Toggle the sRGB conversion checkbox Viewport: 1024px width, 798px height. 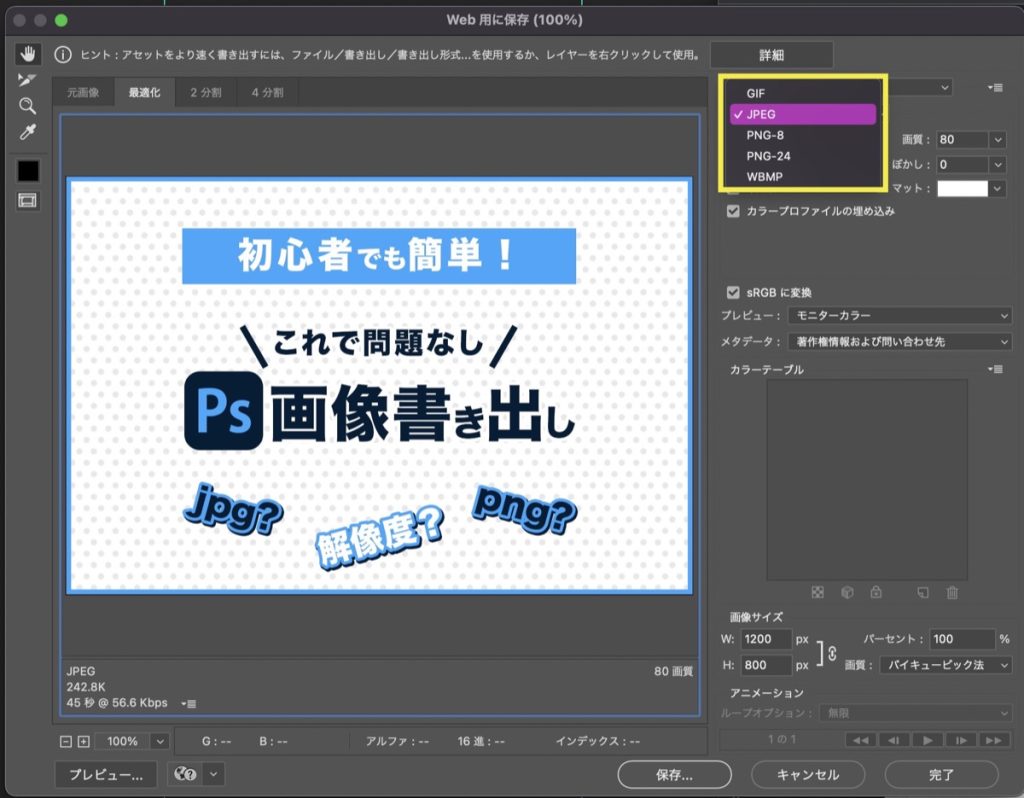(733, 292)
